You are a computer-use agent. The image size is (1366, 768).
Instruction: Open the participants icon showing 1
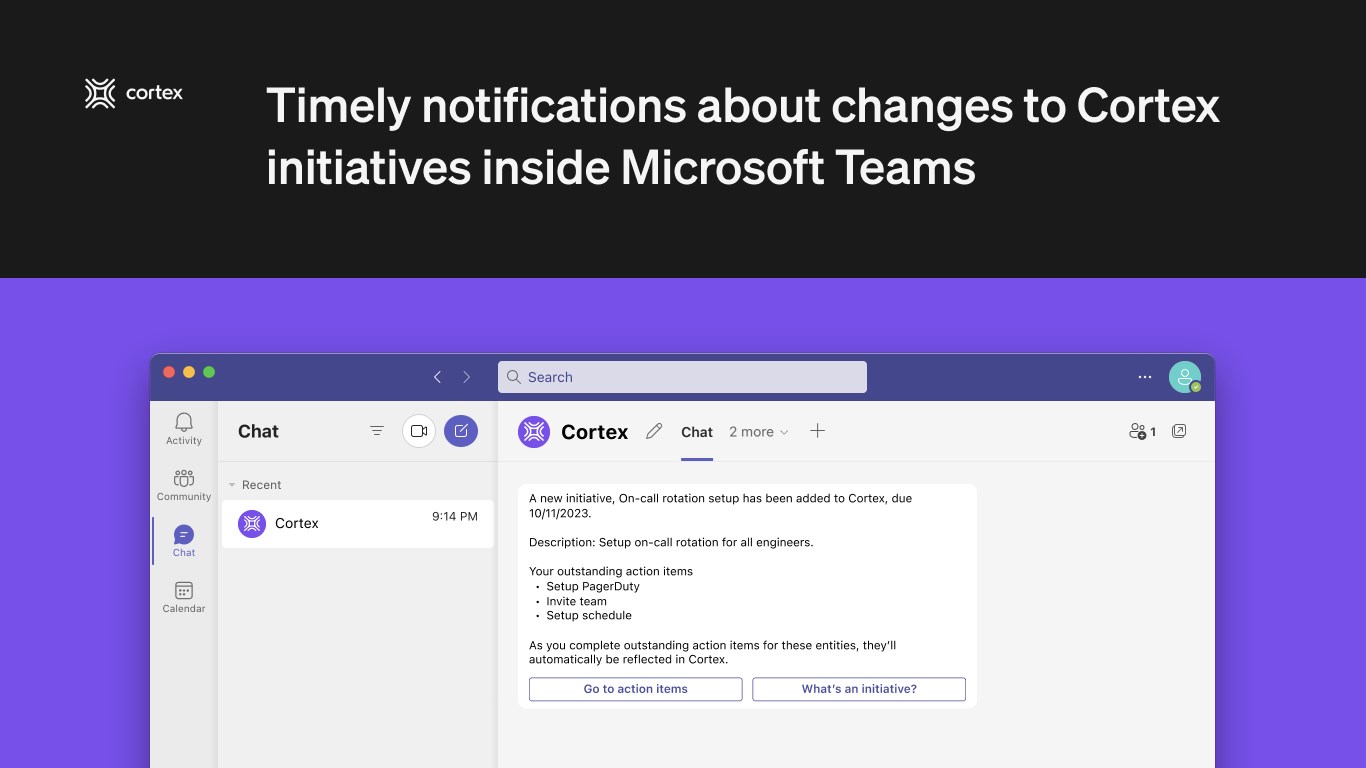click(1142, 431)
